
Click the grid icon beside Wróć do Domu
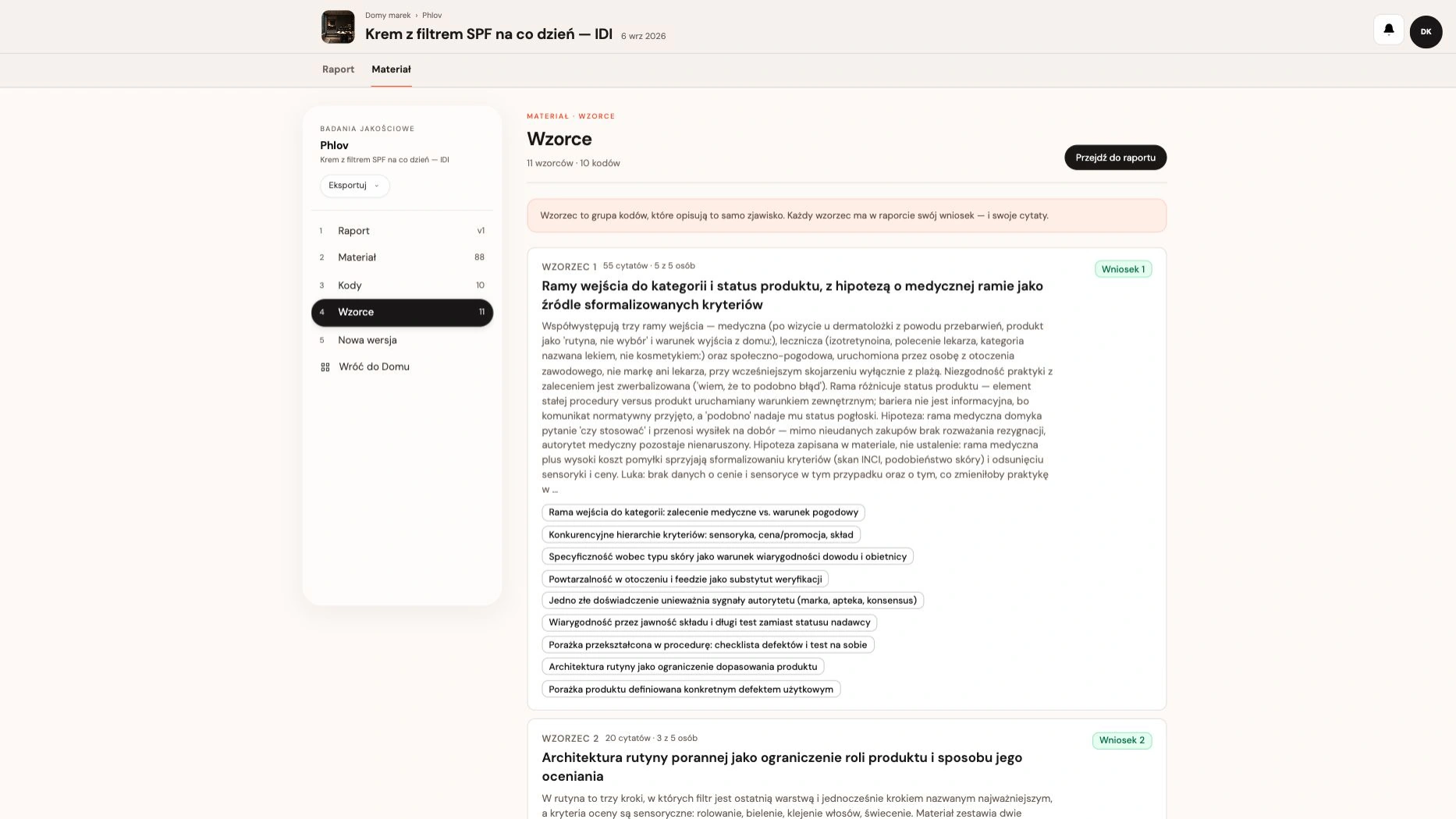[325, 367]
